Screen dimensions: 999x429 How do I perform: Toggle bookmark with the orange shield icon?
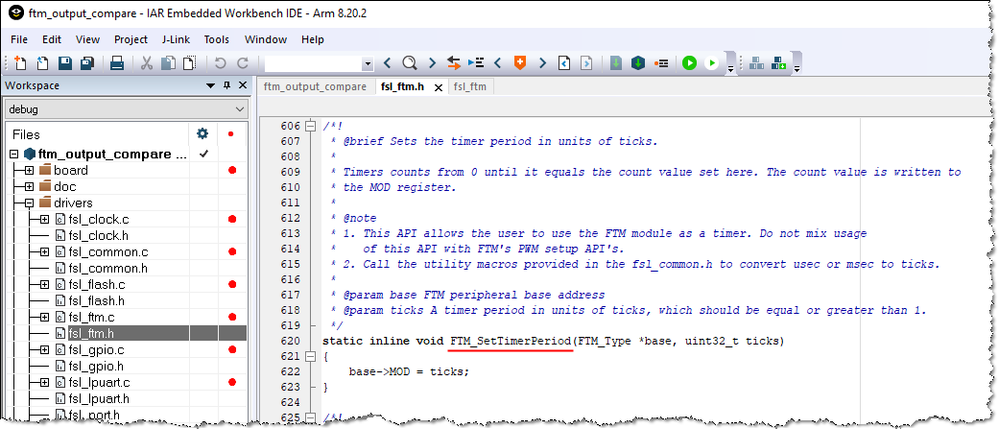520,63
